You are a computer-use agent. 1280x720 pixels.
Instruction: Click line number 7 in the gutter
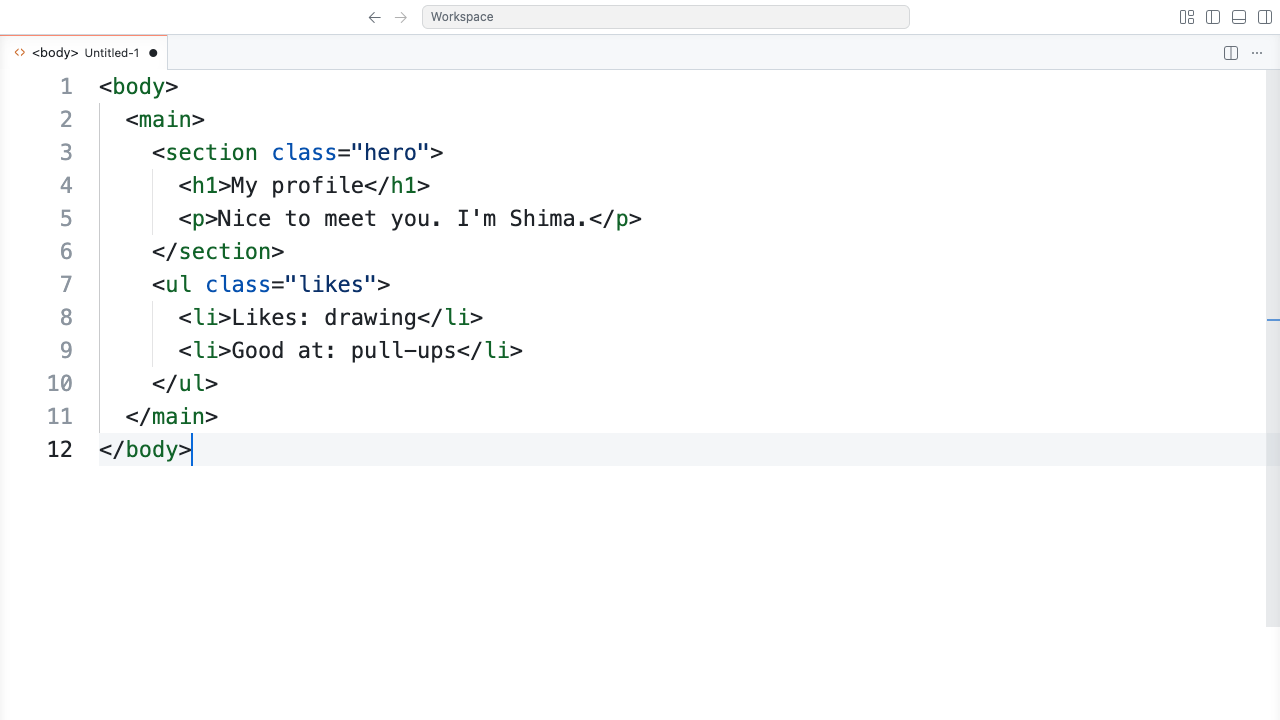coord(66,285)
